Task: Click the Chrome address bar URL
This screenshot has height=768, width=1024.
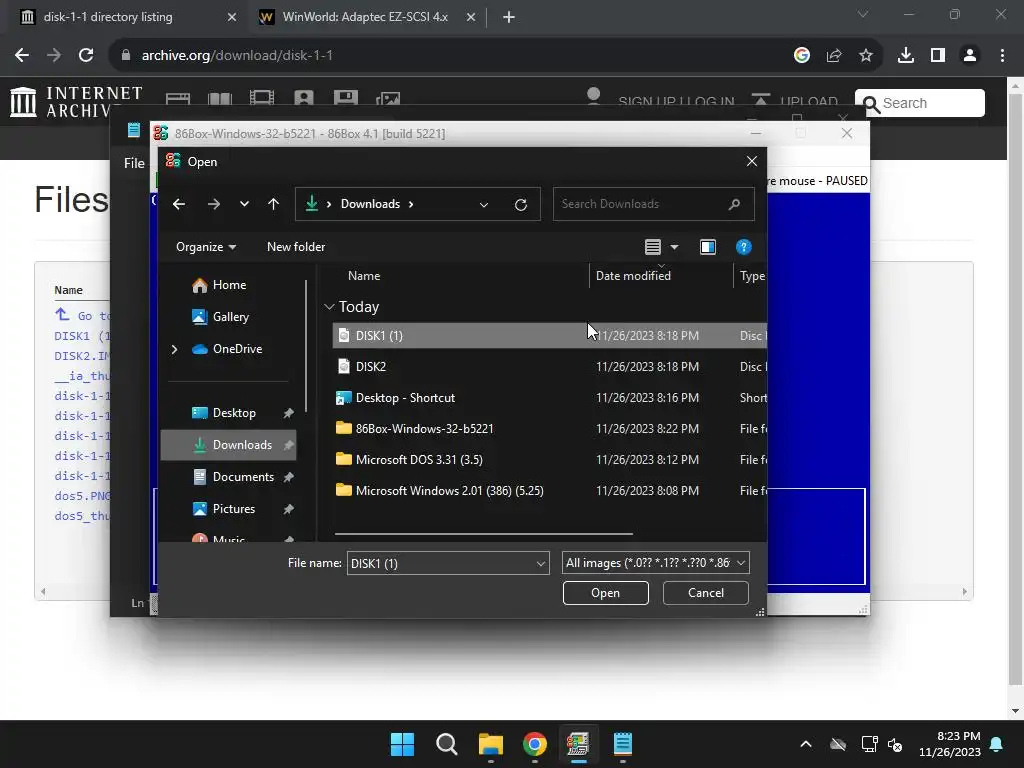Action: [x=237, y=56]
